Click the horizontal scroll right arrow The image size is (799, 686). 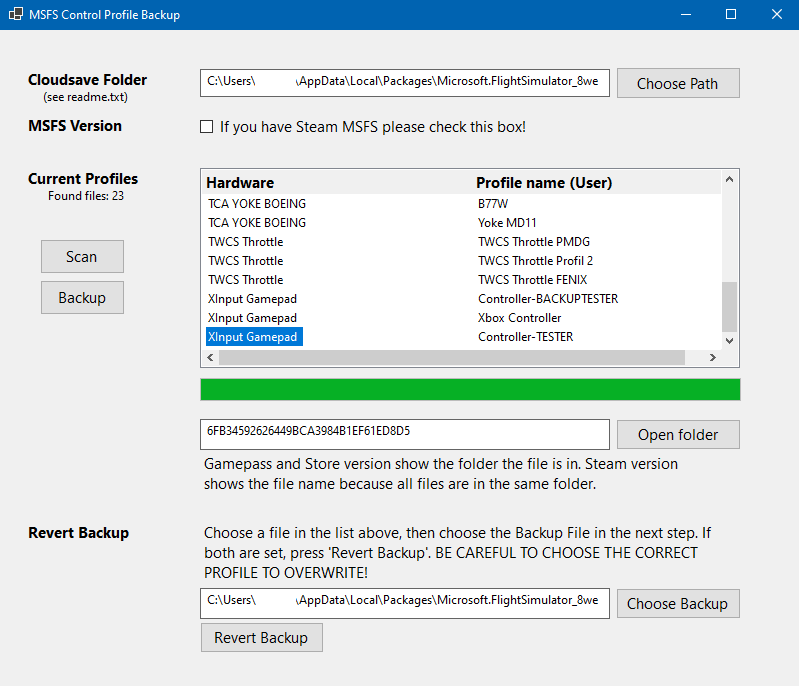pyautogui.click(x=712, y=358)
